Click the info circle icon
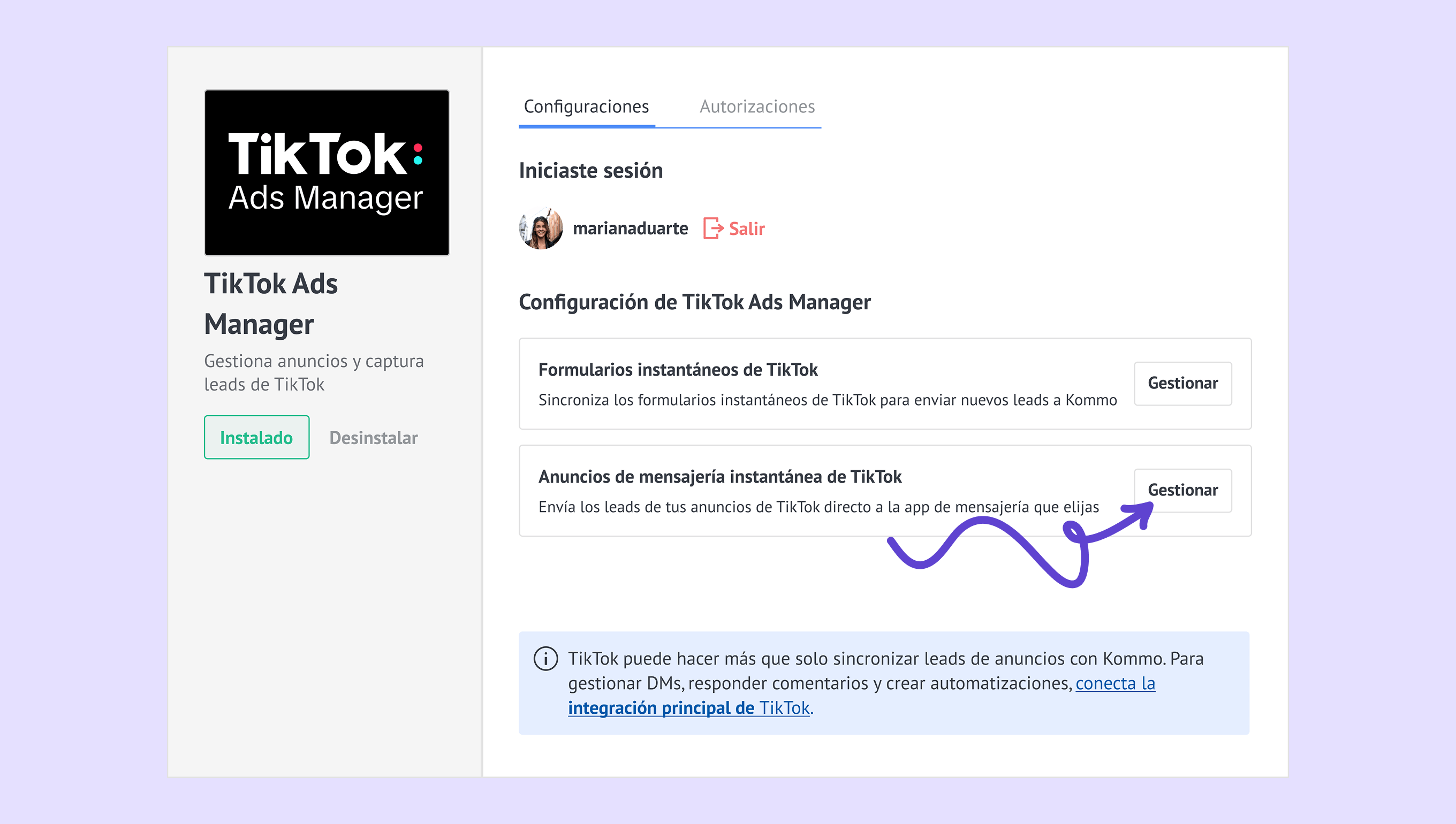Screen dimensions: 1456x824 (x=545, y=659)
